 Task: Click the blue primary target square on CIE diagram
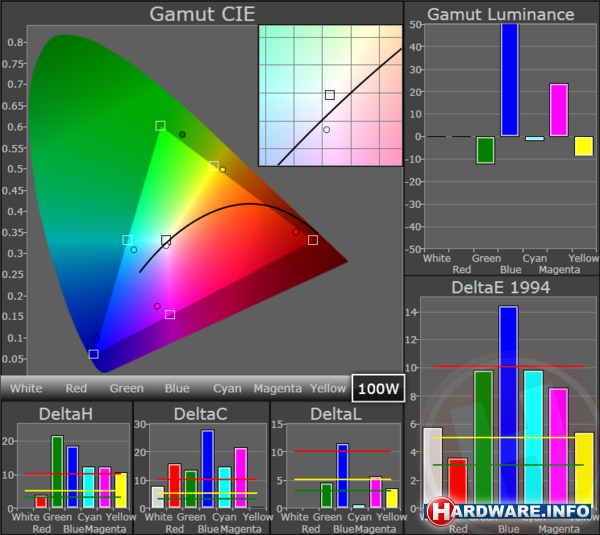[94, 354]
